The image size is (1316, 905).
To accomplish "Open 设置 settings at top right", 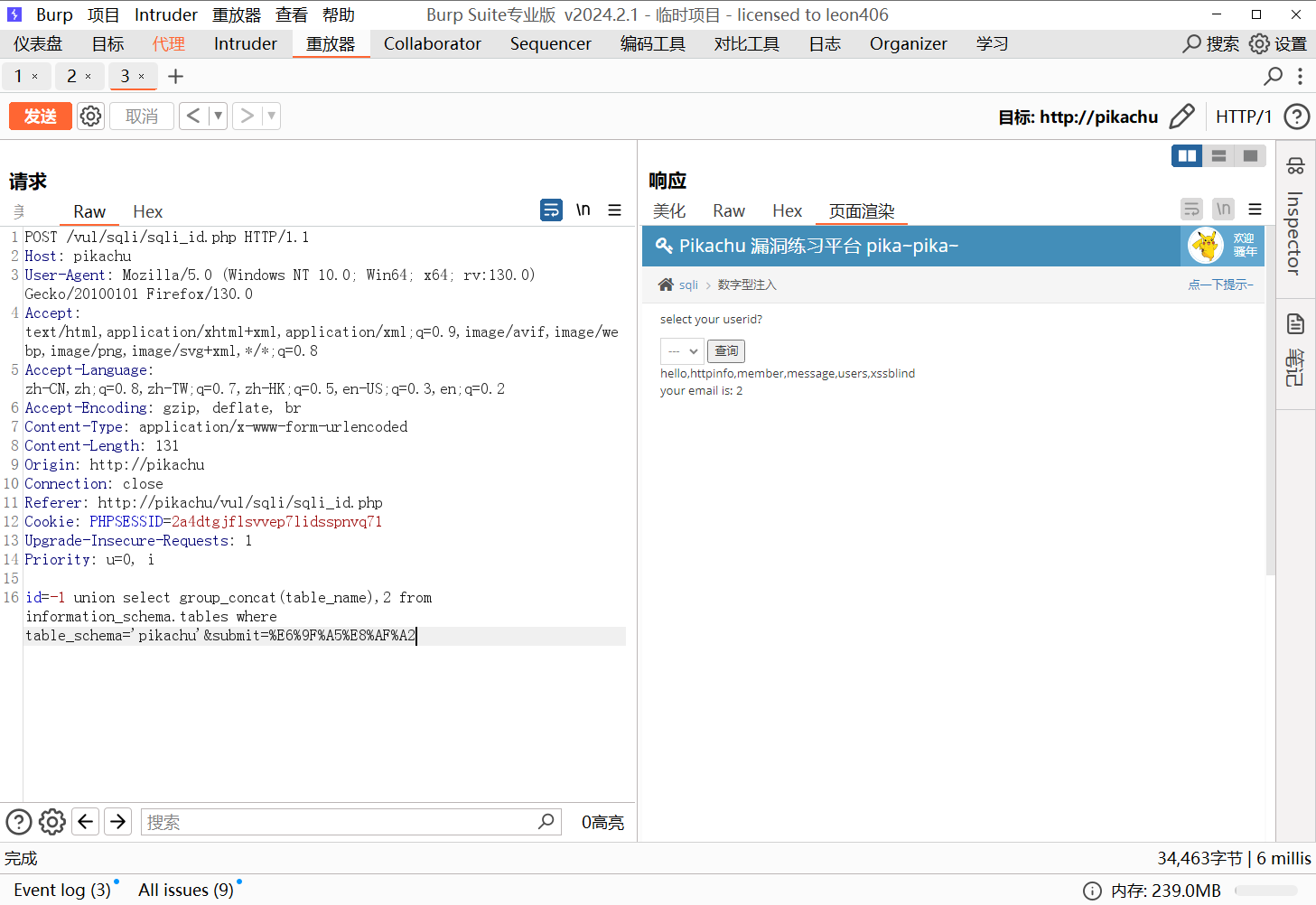I will 1278,43.
